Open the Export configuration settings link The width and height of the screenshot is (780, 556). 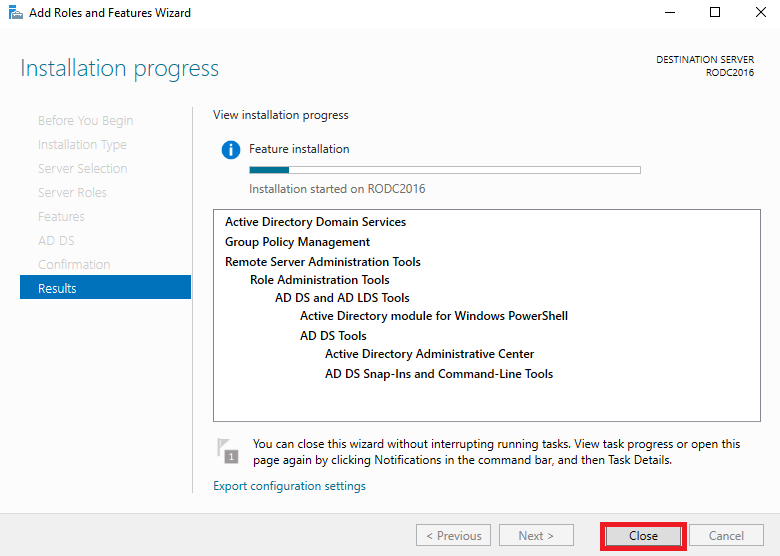[290, 486]
